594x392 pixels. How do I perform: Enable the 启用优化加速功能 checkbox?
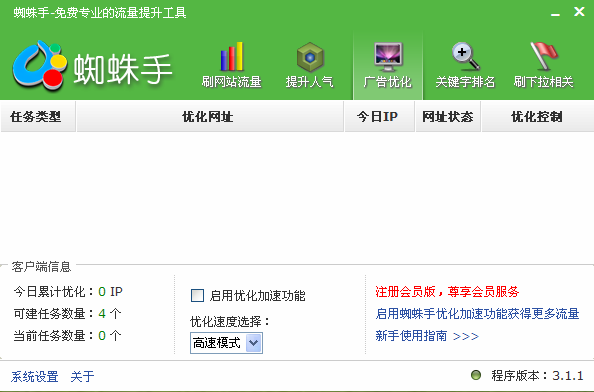click(x=197, y=295)
